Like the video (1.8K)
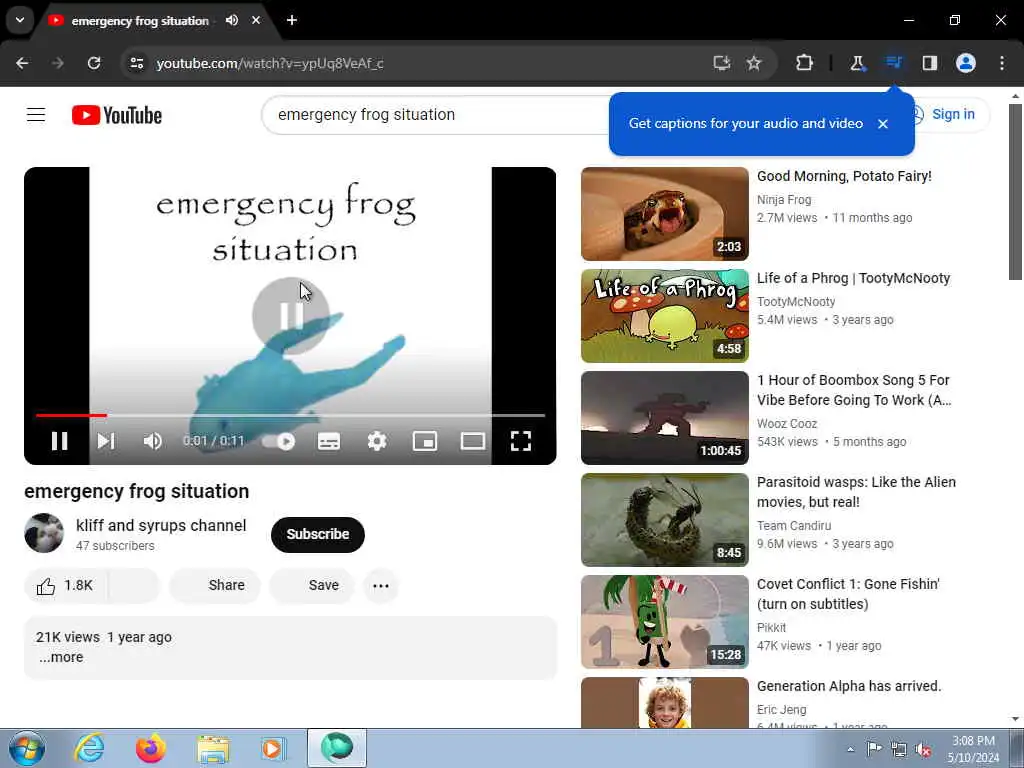The image size is (1024, 768). [x=65, y=586]
